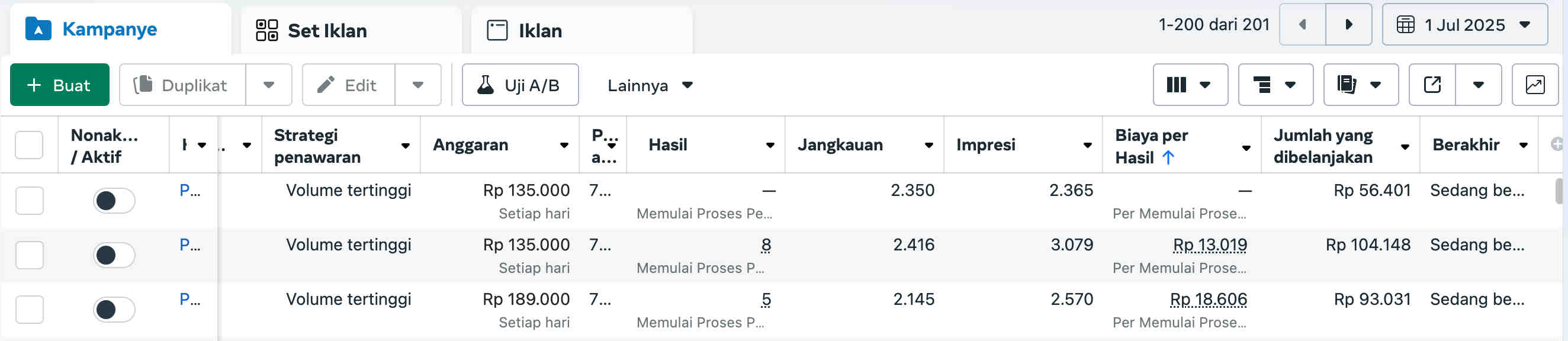The image size is (1568, 341).
Task: Click the export share icon
Action: (1432, 85)
